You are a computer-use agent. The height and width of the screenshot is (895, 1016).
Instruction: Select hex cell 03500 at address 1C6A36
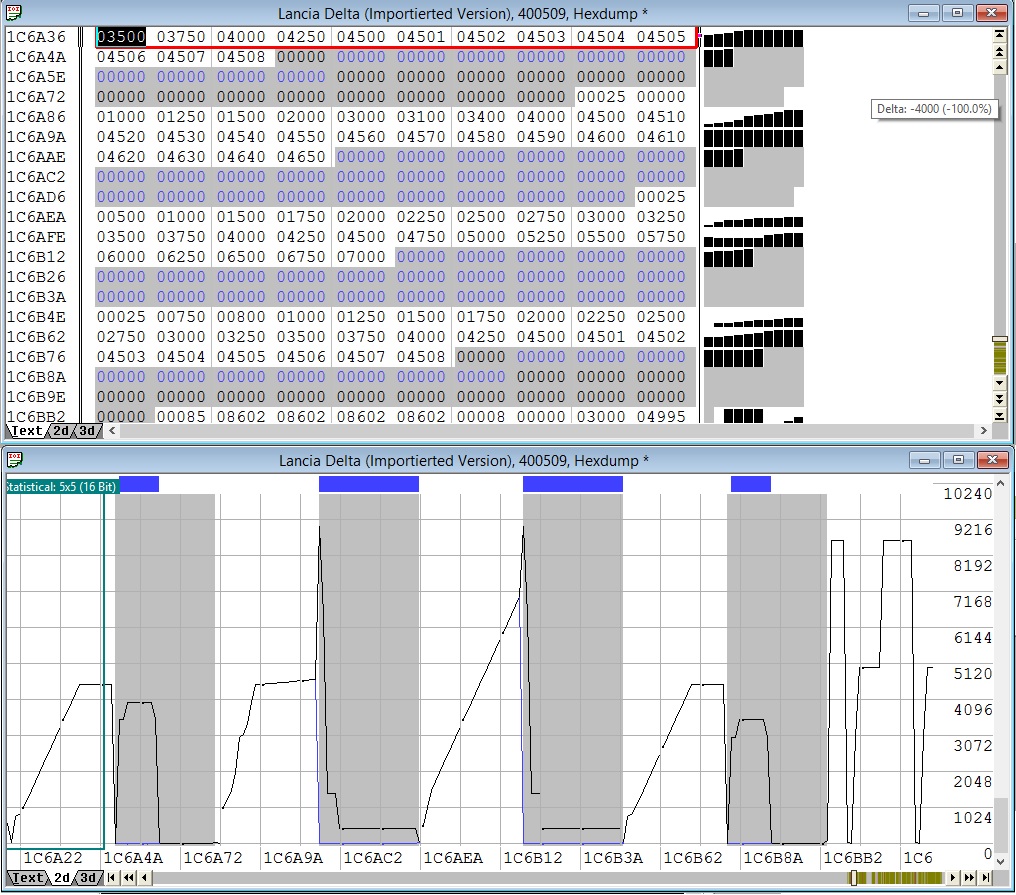[121, 37]
